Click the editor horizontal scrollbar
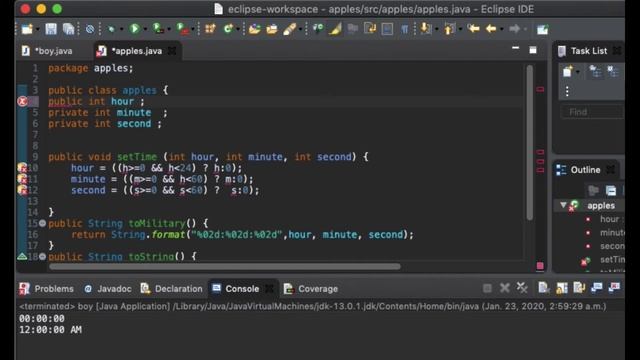Screen dimensions: 640x360 [x=224, y=267]
